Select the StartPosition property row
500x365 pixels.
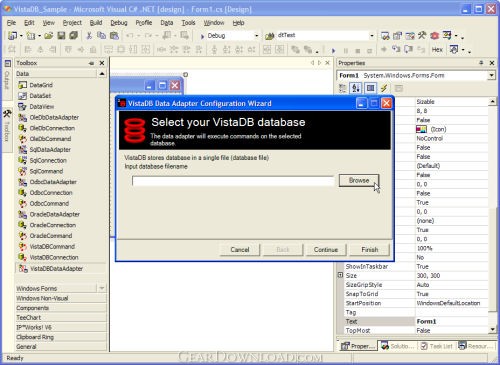tap(416, 303)
